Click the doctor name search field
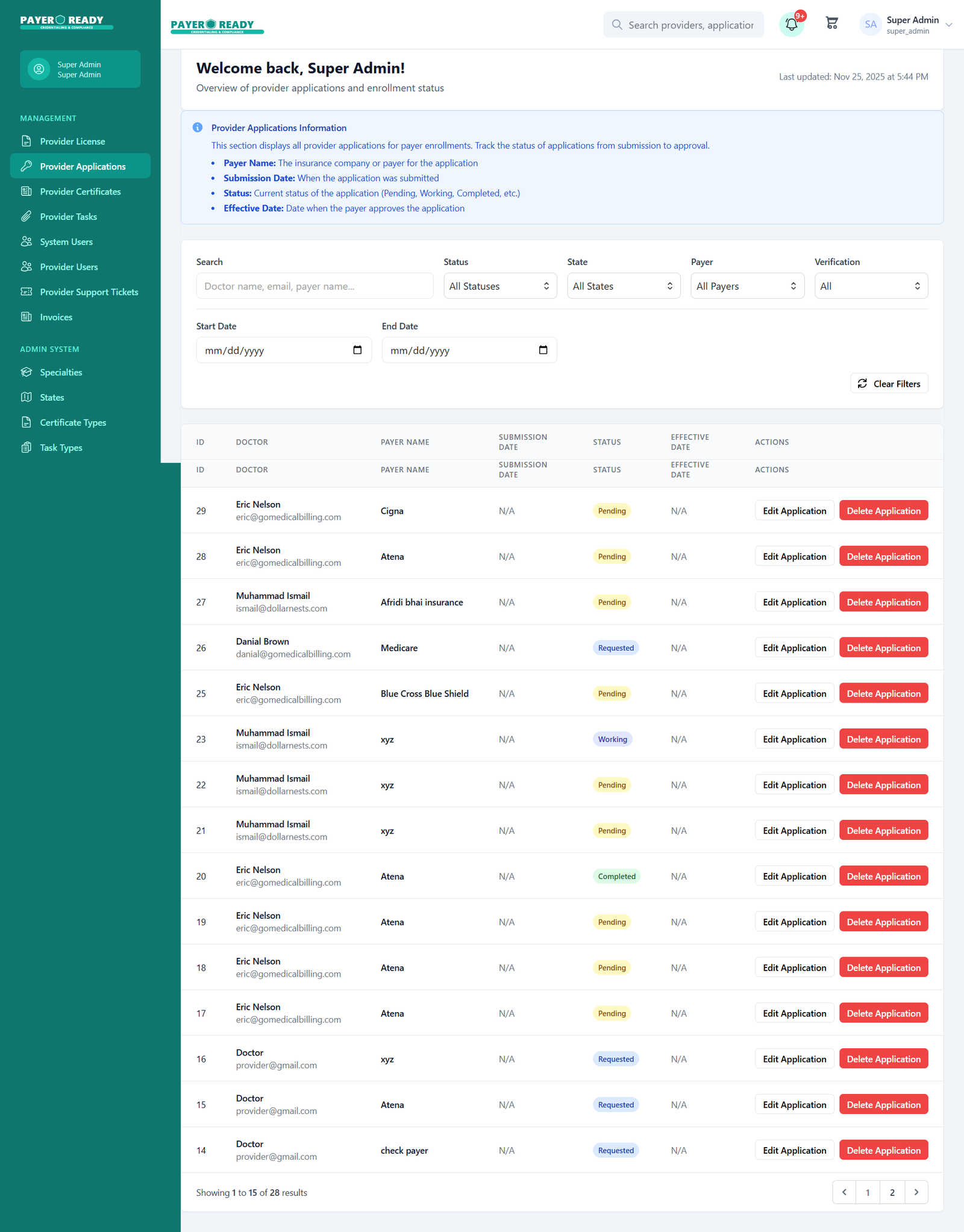 tap(315, 286)
